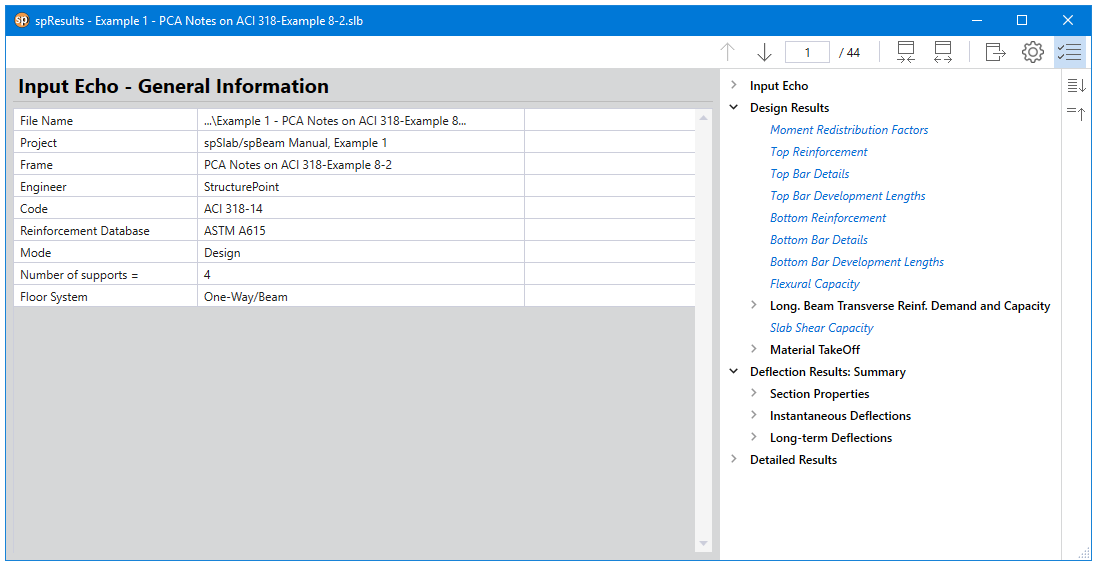This screenshot has height=566, width=1097.
Task: Click the Floor System value 'One-Way/Beam'
Action: tap(246, 297)
